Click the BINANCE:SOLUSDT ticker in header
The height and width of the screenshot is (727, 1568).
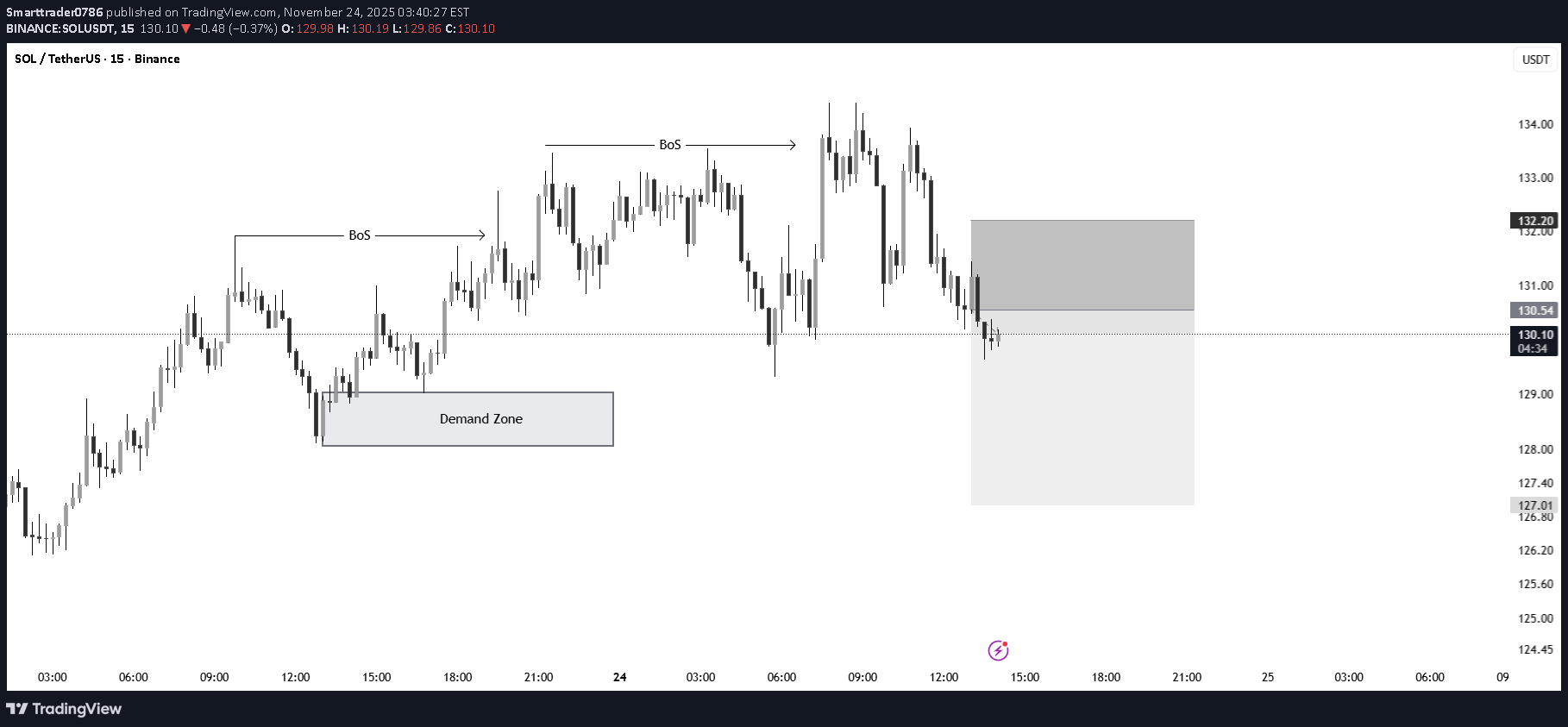tap(60, 28)
